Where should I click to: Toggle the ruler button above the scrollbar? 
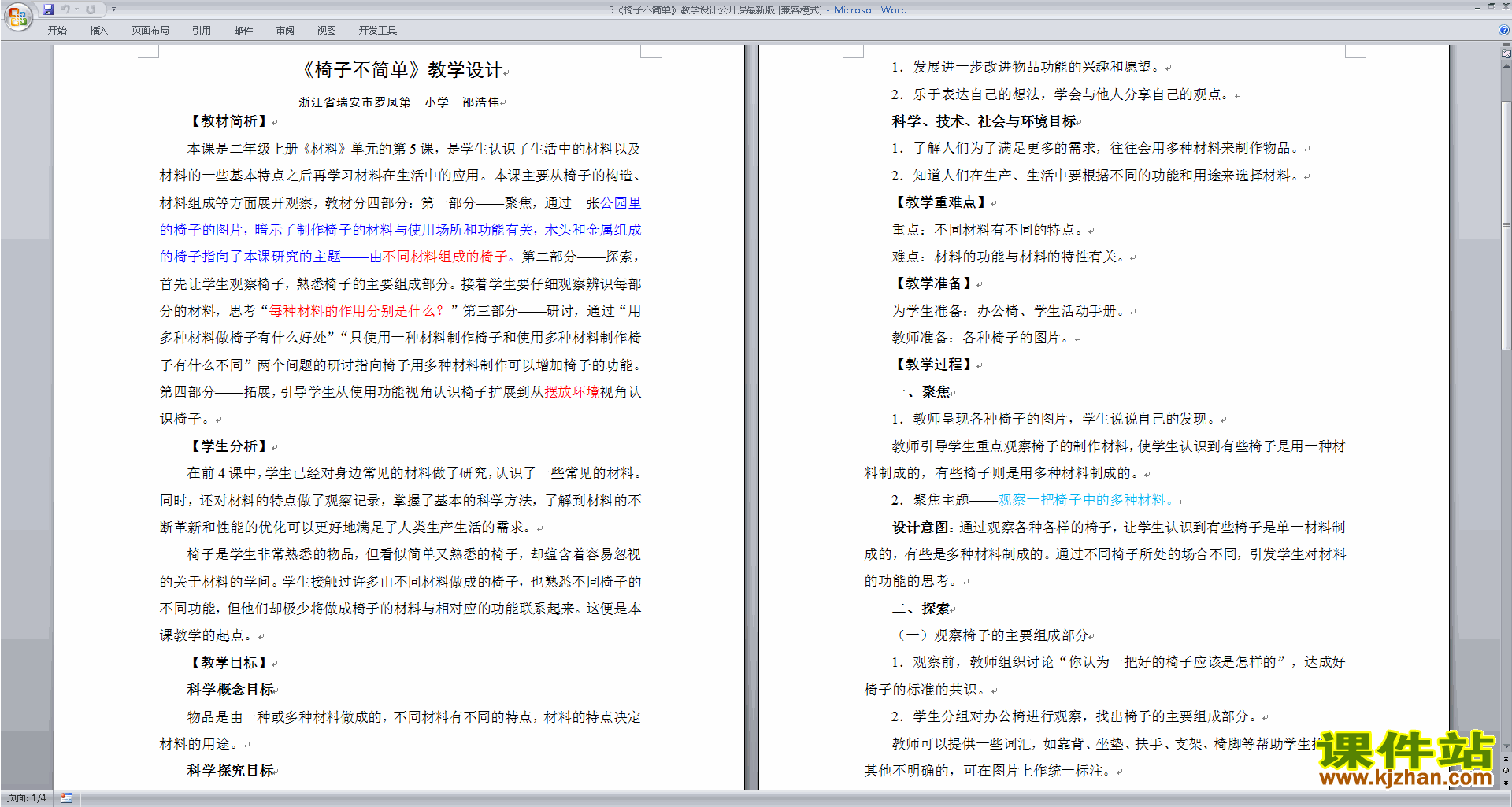(x=1506, y=54)
